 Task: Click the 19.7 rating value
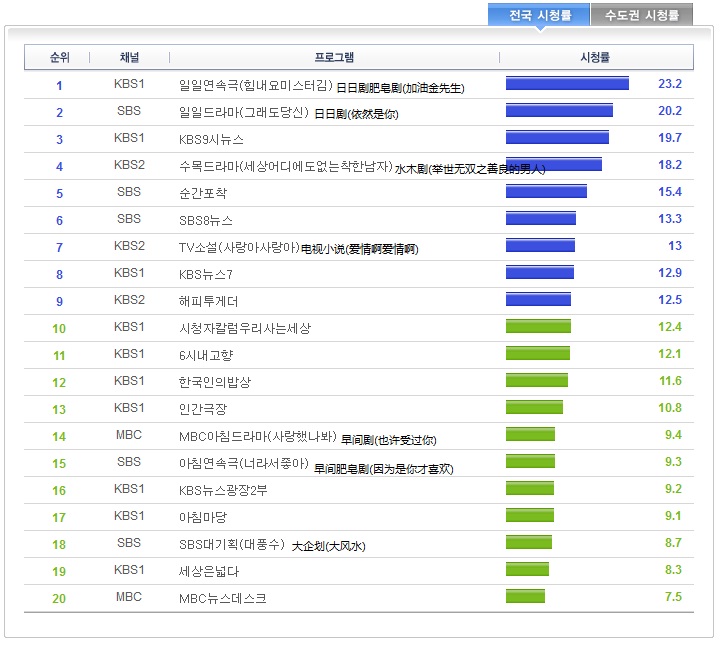click(x=670, y=138)
